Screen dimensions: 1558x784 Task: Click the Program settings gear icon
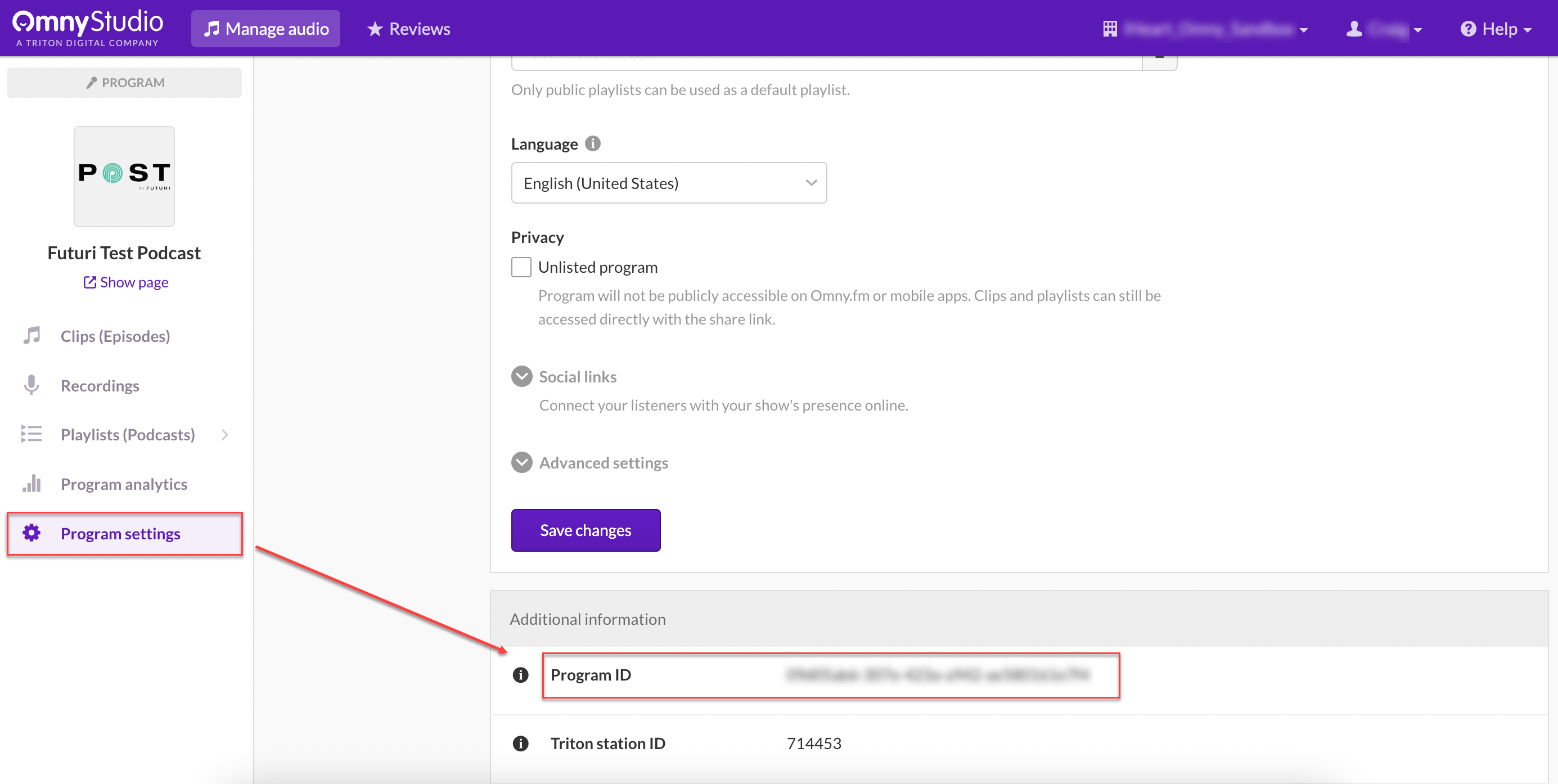31,533
